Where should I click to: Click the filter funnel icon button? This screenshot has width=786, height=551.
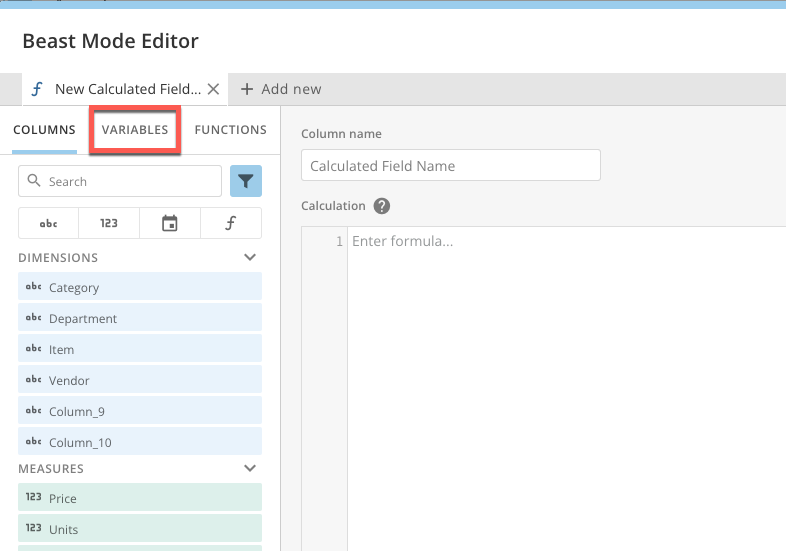click(x=246, y=182)
